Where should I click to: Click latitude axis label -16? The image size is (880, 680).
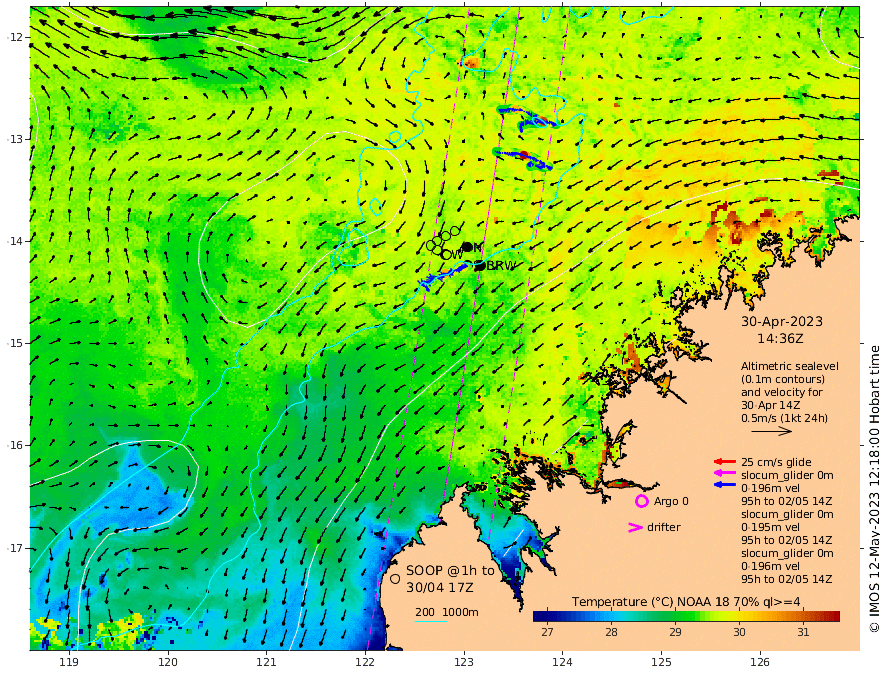[15, 445]
